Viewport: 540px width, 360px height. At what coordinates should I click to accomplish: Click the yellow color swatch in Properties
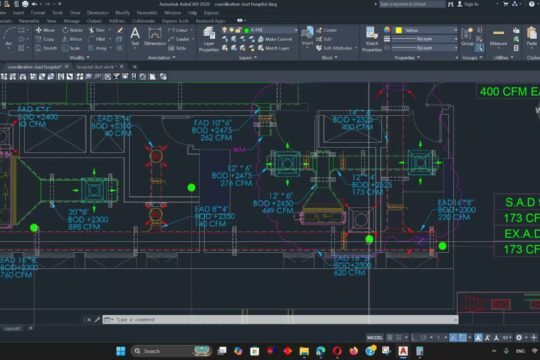399,30
